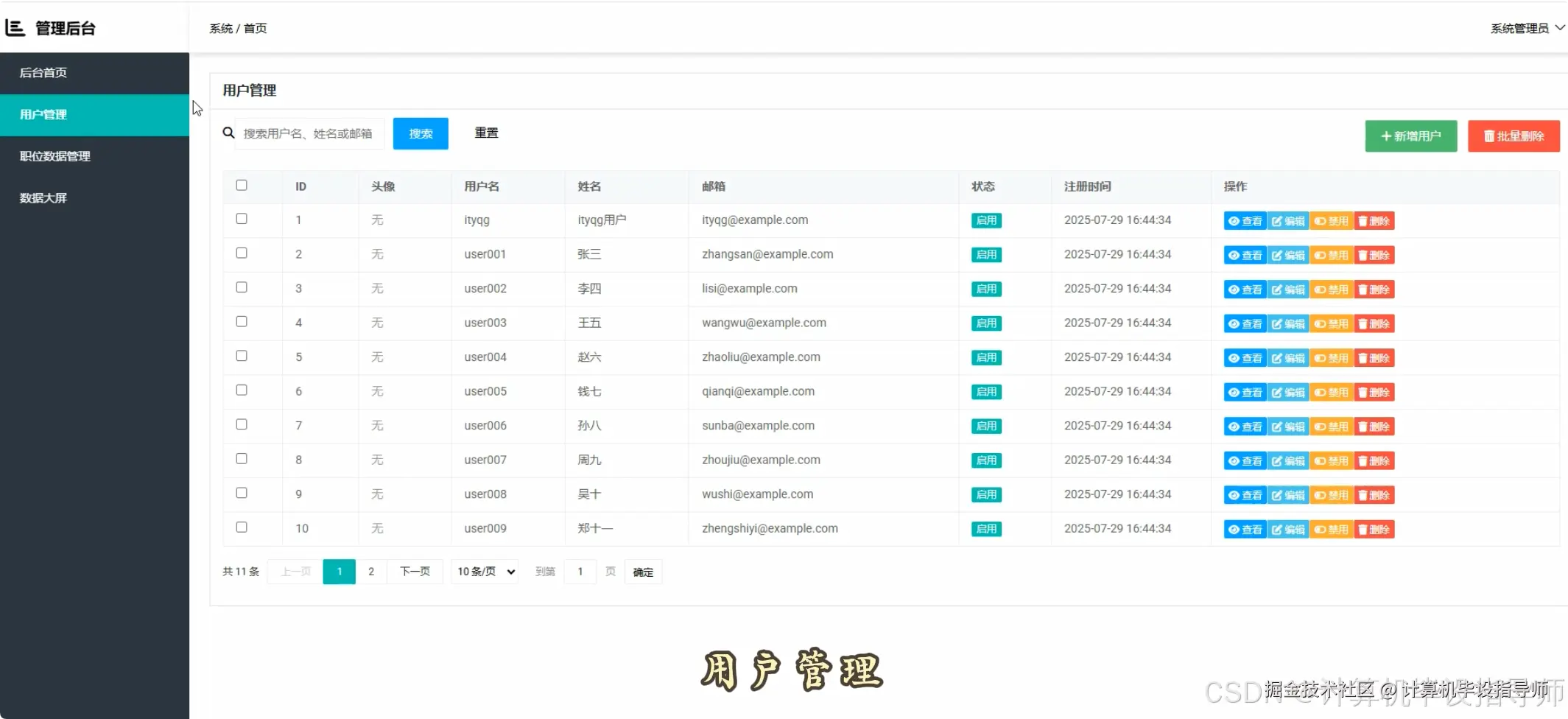Open the 查看 view action for user001

pyautogui.click(x=1245, y=254)
